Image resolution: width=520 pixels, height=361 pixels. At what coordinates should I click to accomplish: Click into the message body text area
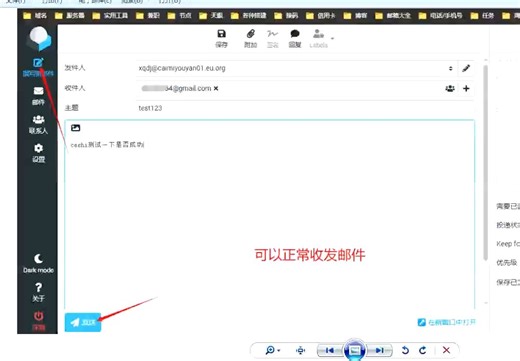point(269,220)
